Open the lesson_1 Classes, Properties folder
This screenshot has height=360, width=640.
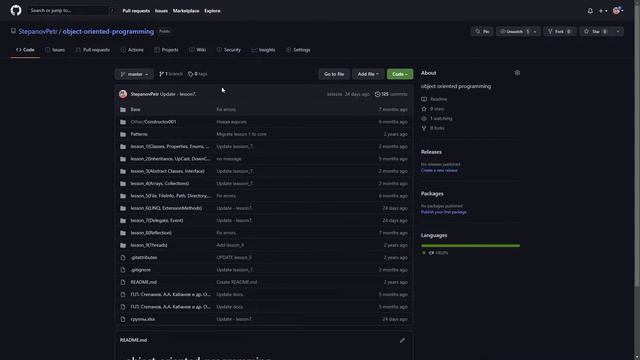point(170,147)
